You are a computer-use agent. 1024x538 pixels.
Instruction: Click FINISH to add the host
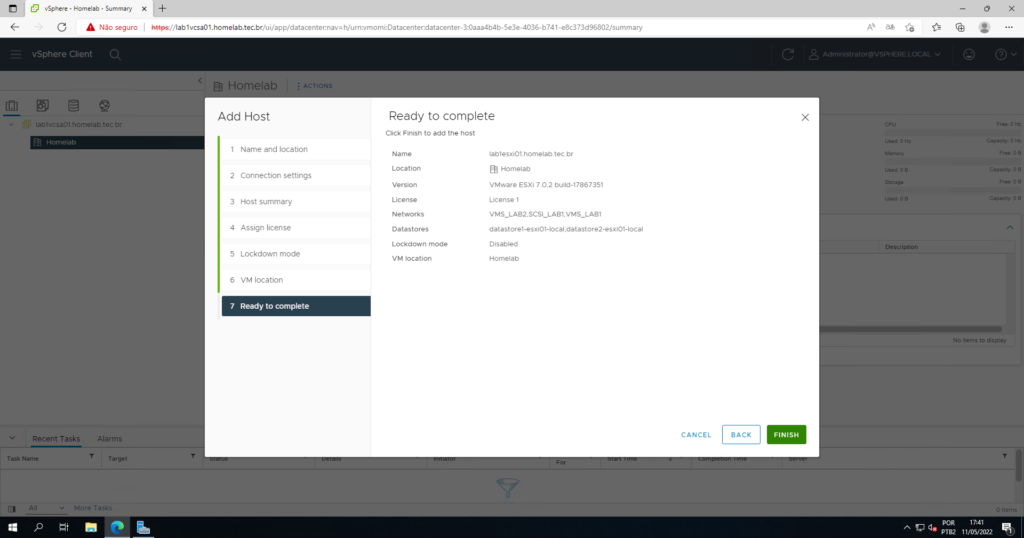coord(786,435)
